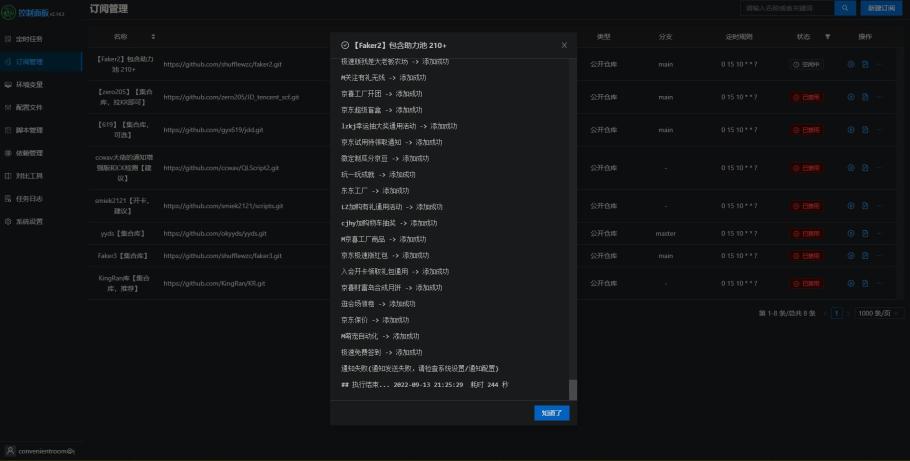The width and height of the screenshot is (910, 461).
Task: Click the 知道了 button in the log dialog
Action: [x=551, y=412]
